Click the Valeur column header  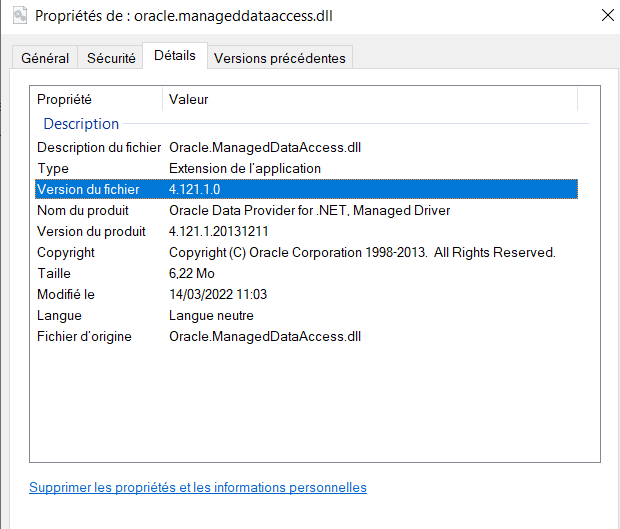coord(370,99)
